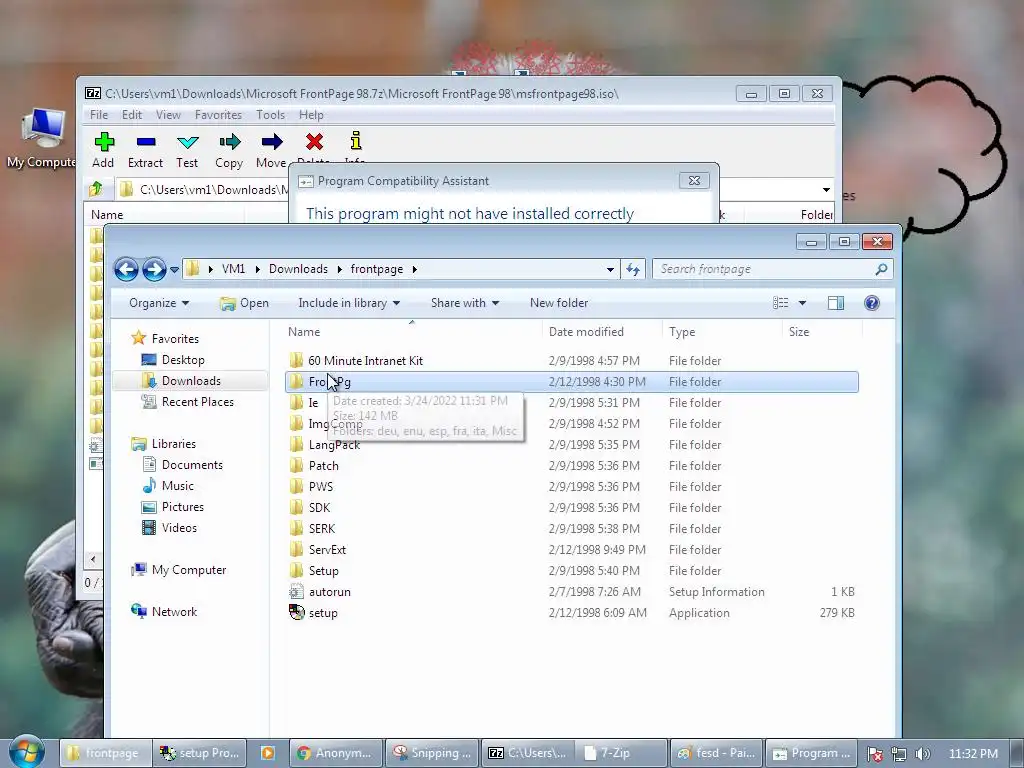This screenshot has width=1024, height=768.
Task: Switch to Snipping Tool taskbar button
Action: (x=432, y=753)
